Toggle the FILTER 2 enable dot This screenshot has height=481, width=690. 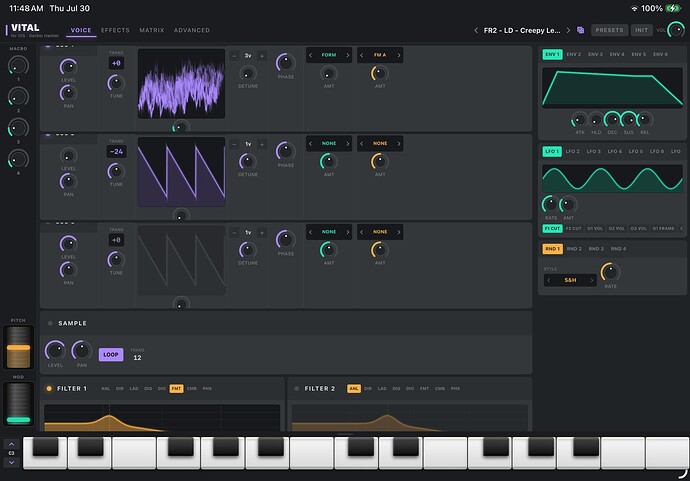(x=297, y=389)
